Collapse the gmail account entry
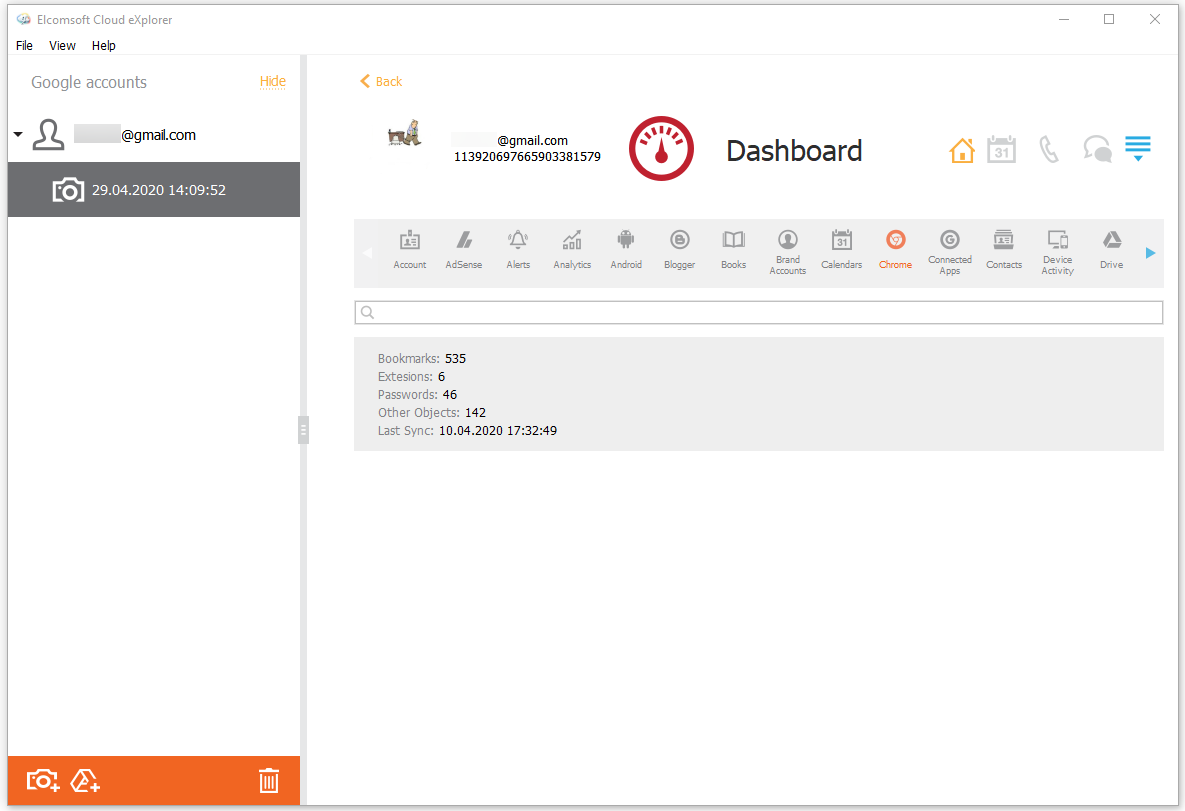Viewport: 1185px width, 811px height. 17,134
